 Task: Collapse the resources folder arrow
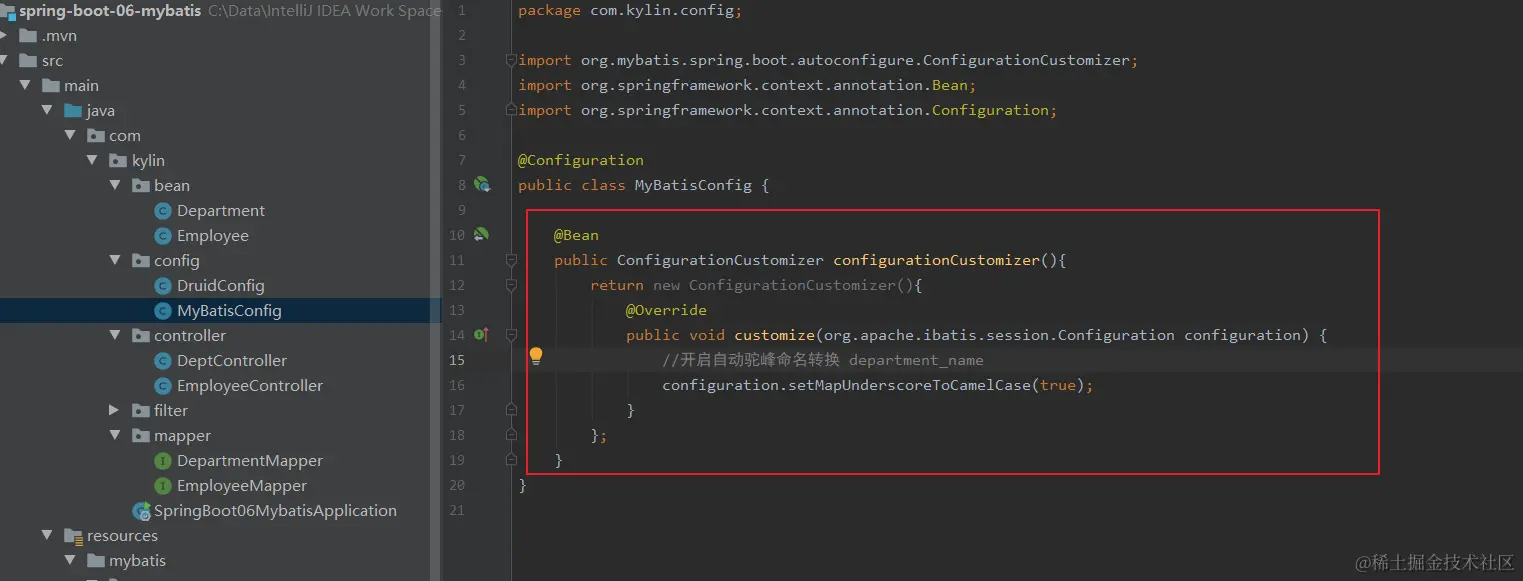click(x=47, y=535)
